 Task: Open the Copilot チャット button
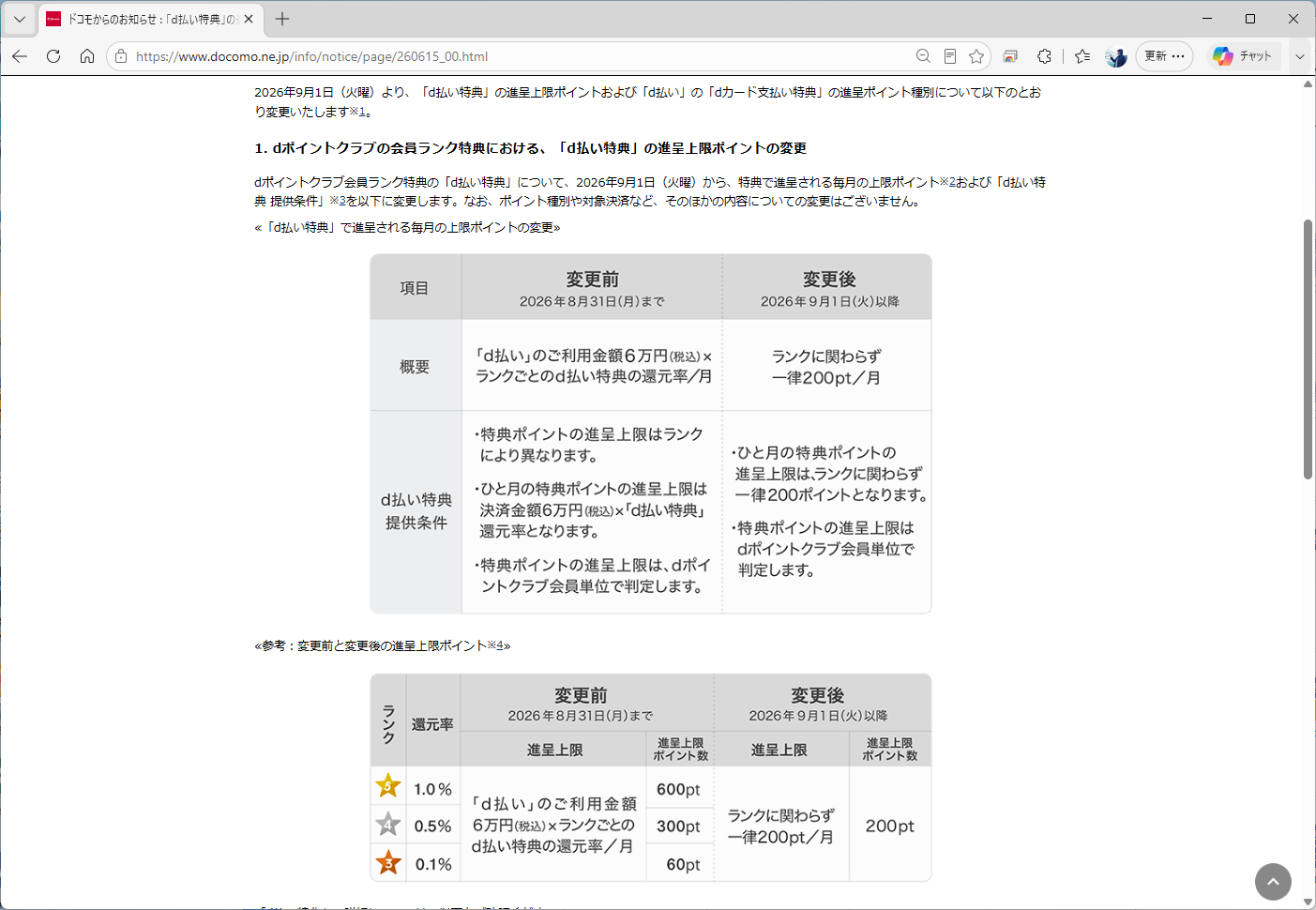pos(1244,56)
